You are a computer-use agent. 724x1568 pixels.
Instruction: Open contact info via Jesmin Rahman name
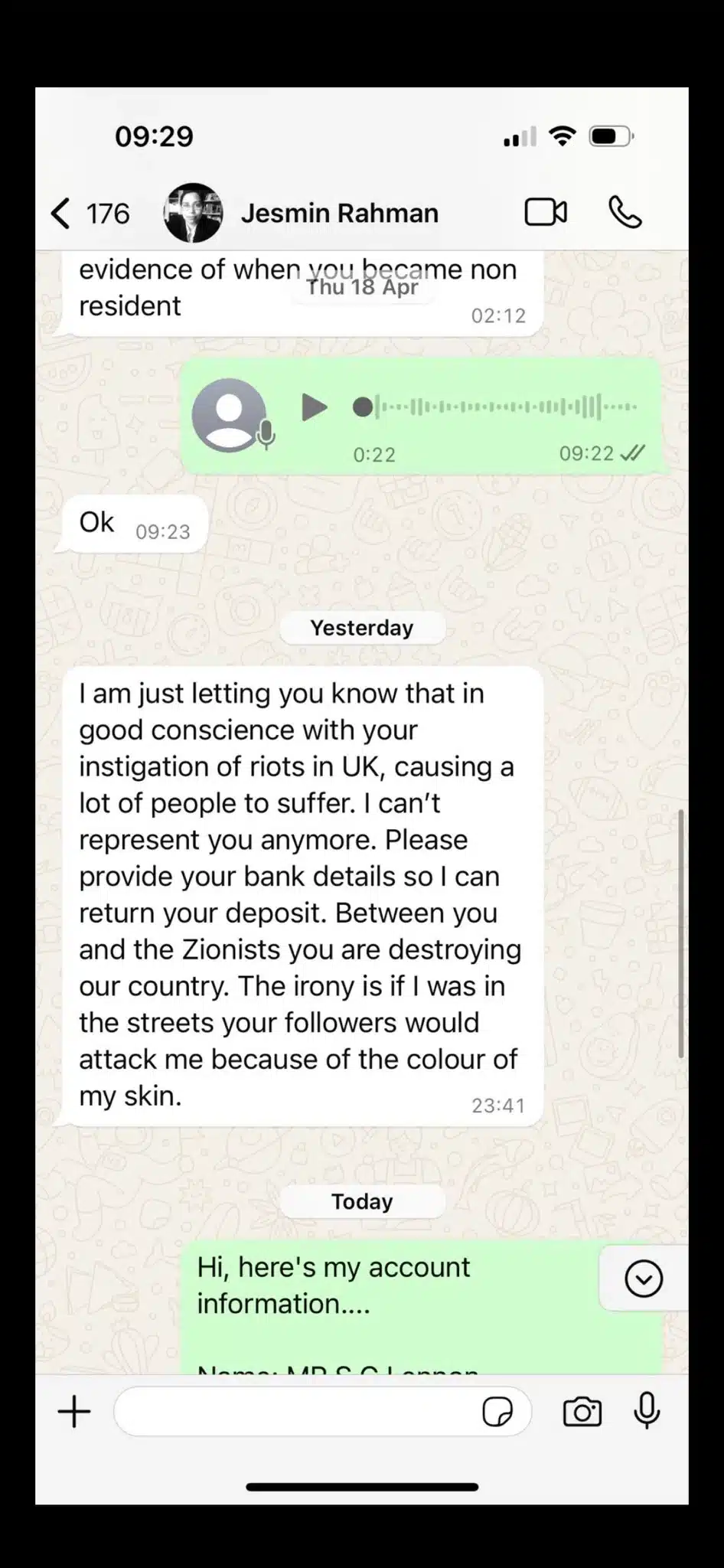coord(340,213)
